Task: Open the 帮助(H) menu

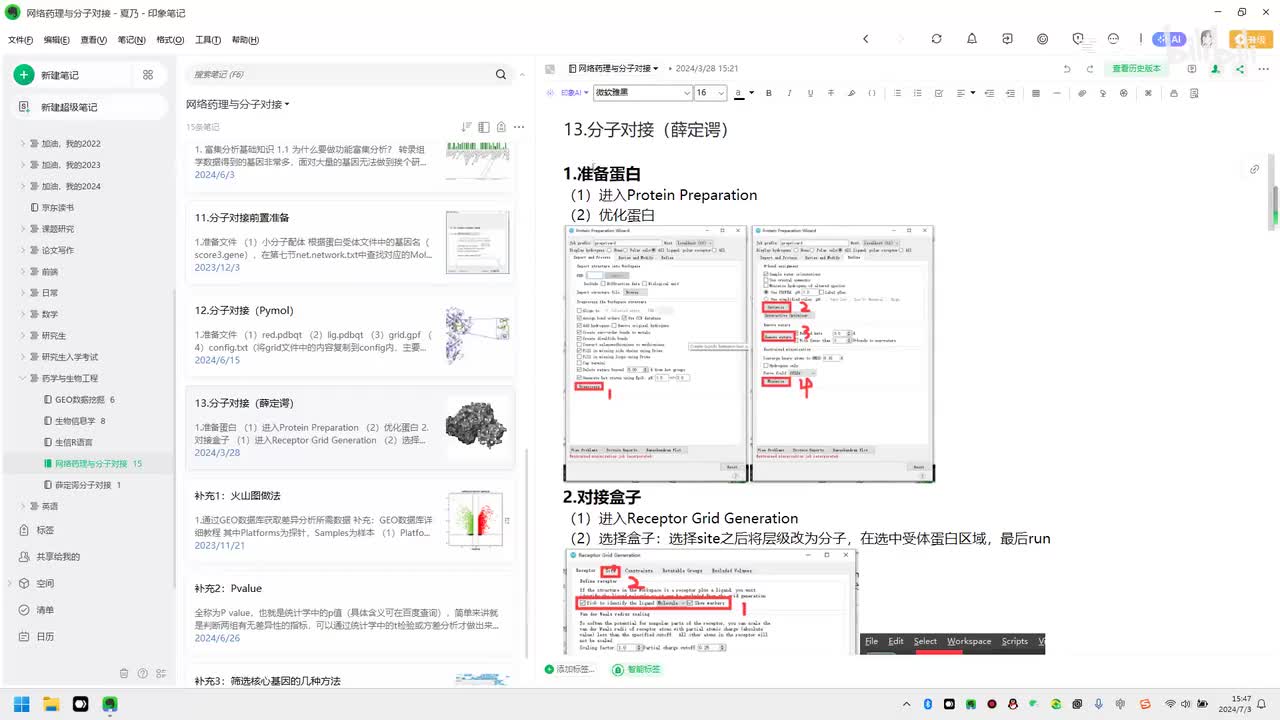Action: point(245,40)
